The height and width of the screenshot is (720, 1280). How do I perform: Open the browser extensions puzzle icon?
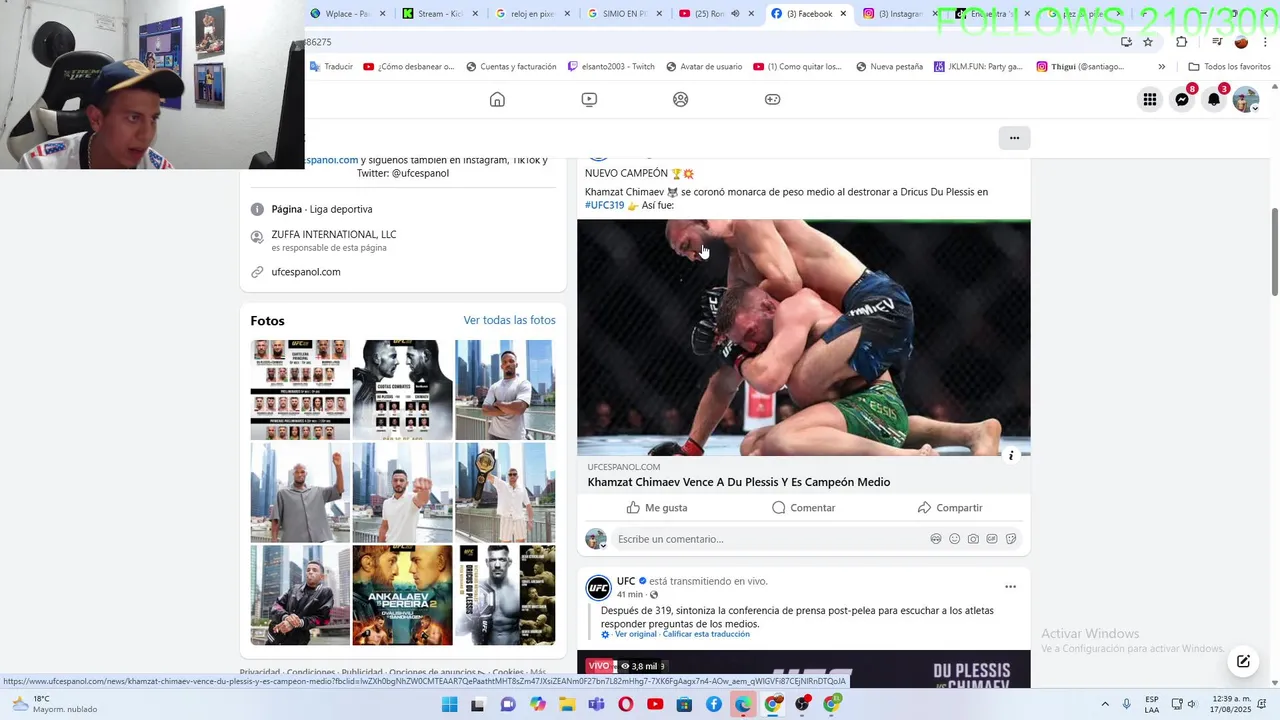tap(1181, 42)
